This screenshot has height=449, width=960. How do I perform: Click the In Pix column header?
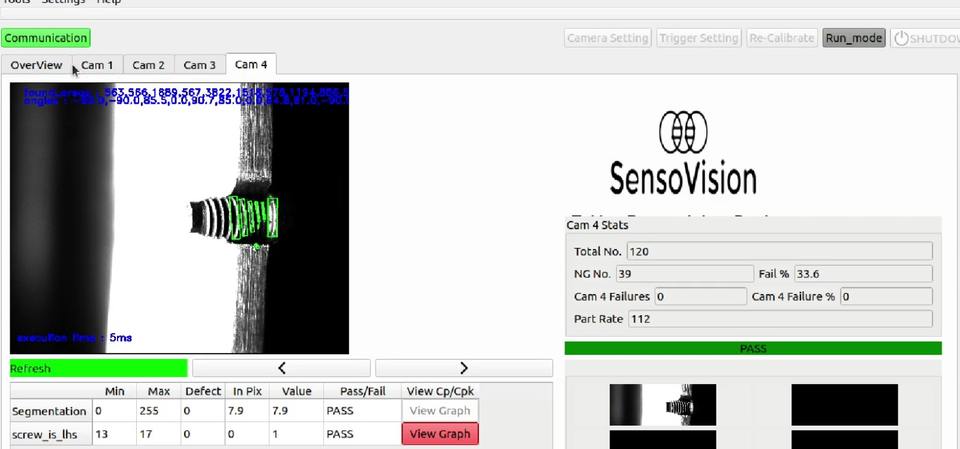click(247, 391)
